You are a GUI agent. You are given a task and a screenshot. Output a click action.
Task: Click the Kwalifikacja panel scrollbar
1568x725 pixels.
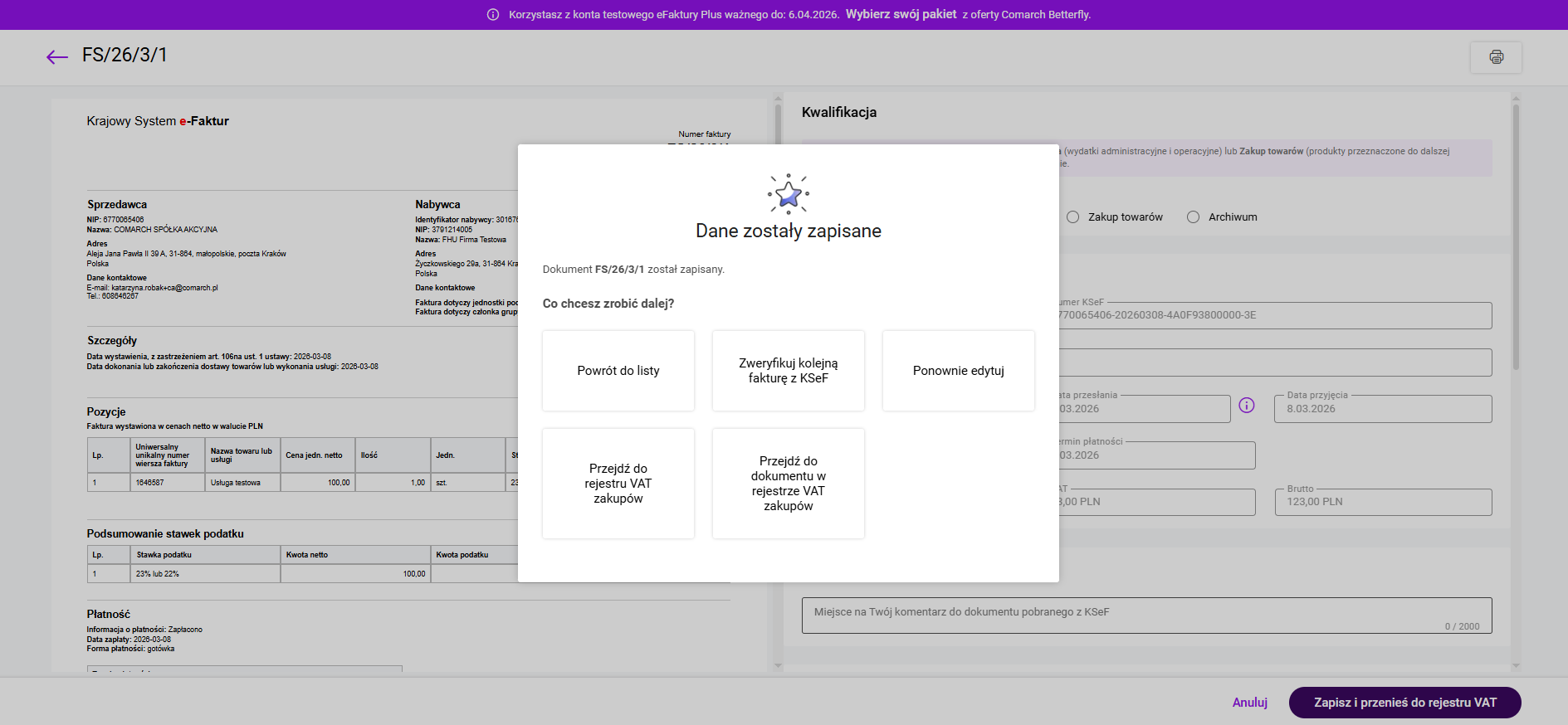pos(1516,241)
